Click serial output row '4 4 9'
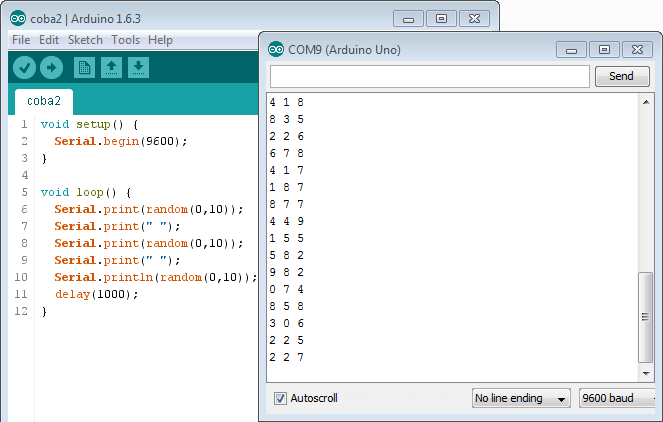 (287, 221)
